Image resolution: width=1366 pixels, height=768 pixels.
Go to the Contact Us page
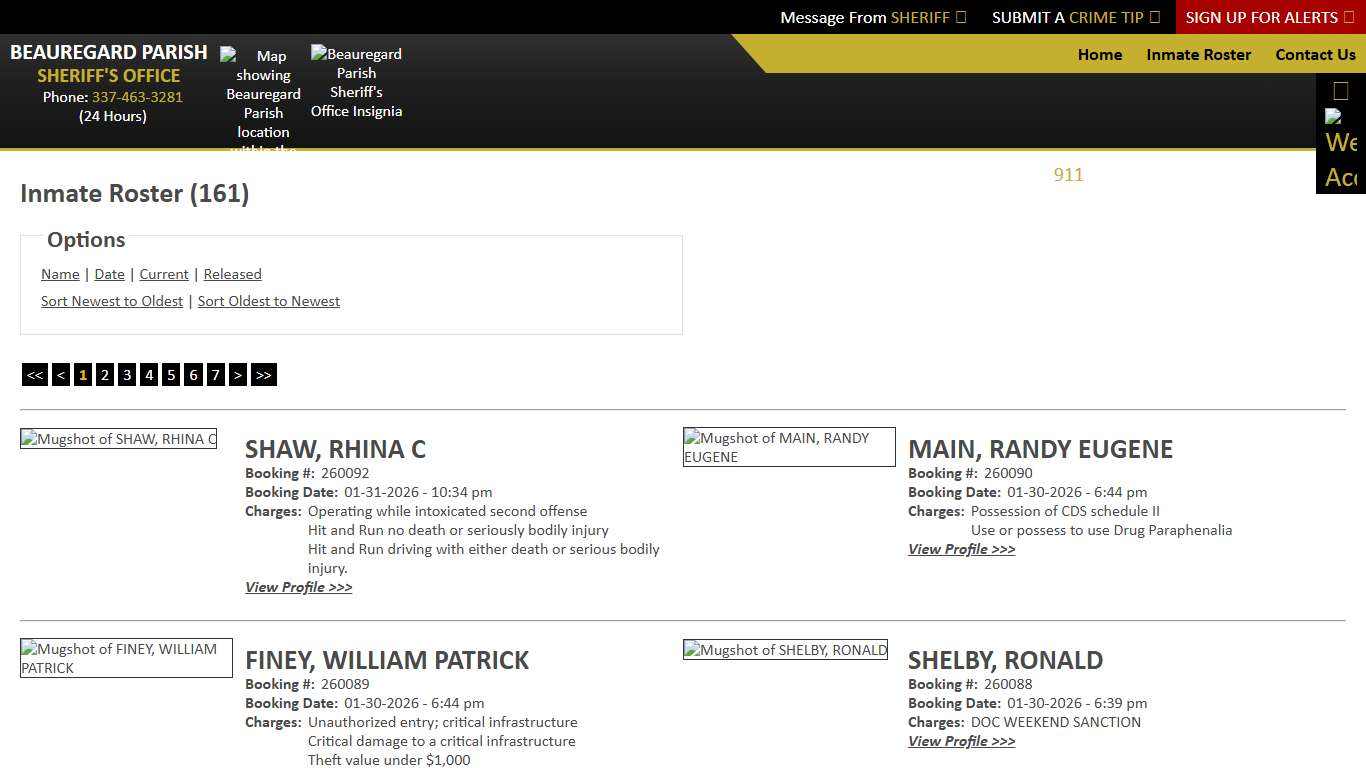(1315, 55)
